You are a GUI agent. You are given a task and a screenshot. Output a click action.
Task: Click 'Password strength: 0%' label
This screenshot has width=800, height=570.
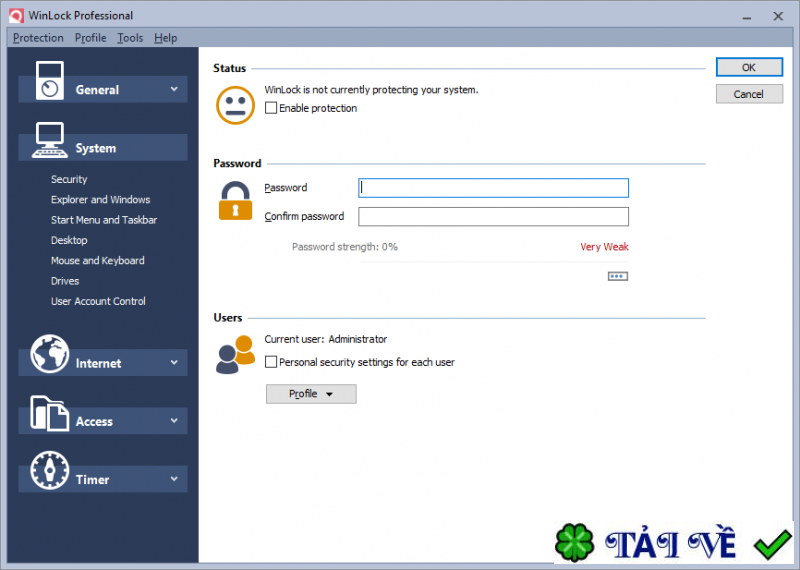(x=345, y=247)
